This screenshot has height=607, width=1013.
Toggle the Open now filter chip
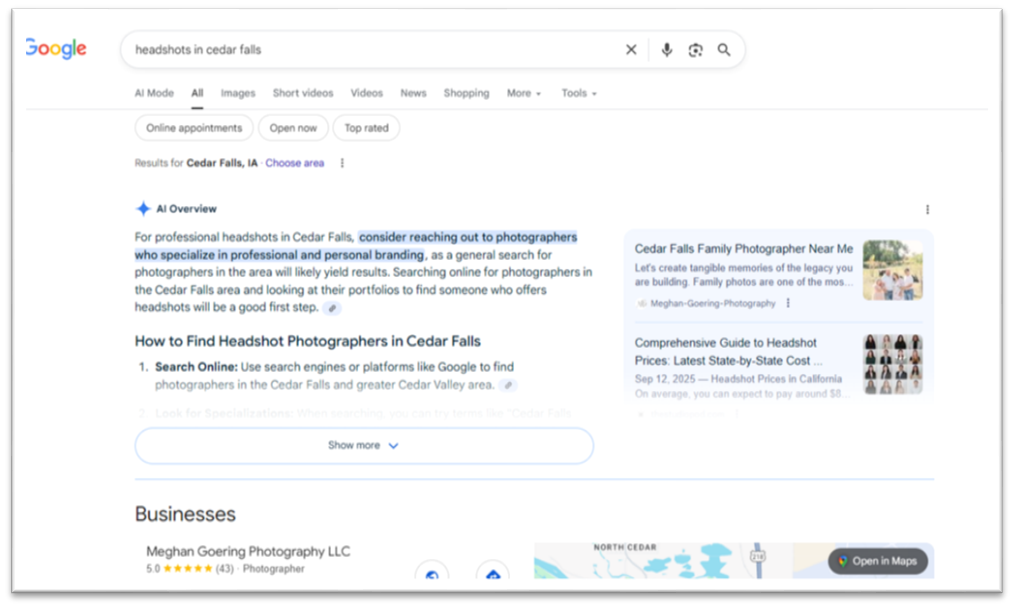coord(293,128)
